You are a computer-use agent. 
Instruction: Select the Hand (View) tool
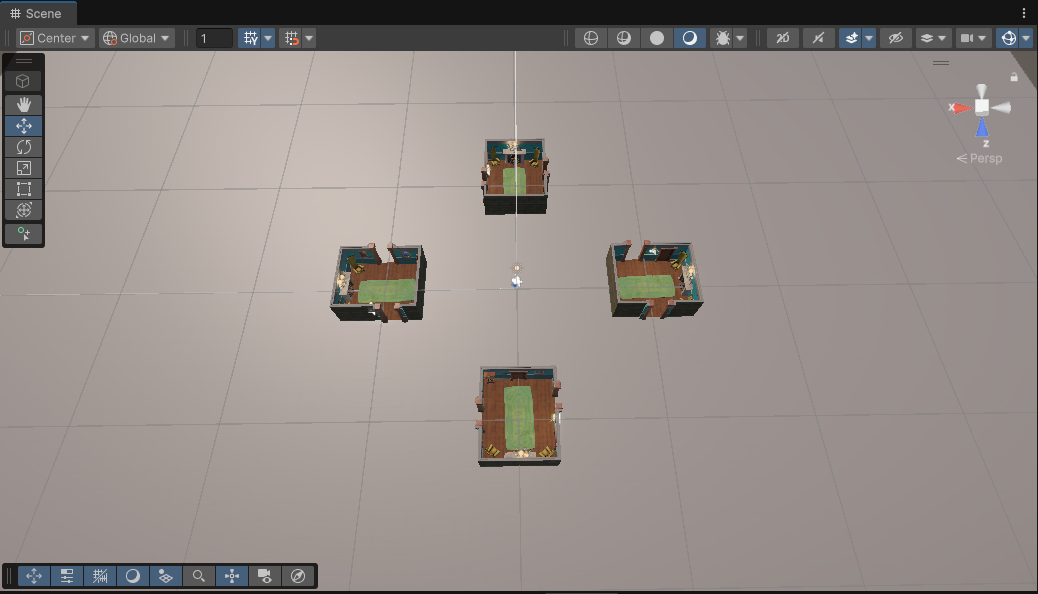click(24, 104)
